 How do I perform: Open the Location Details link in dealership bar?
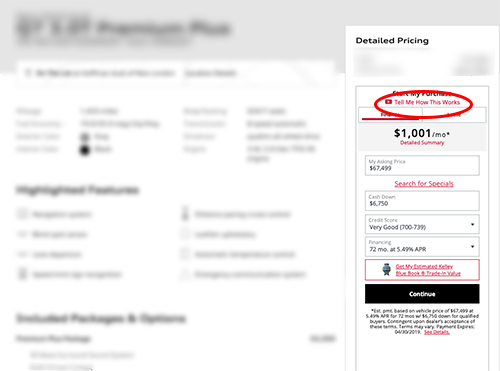pos(211,73)
